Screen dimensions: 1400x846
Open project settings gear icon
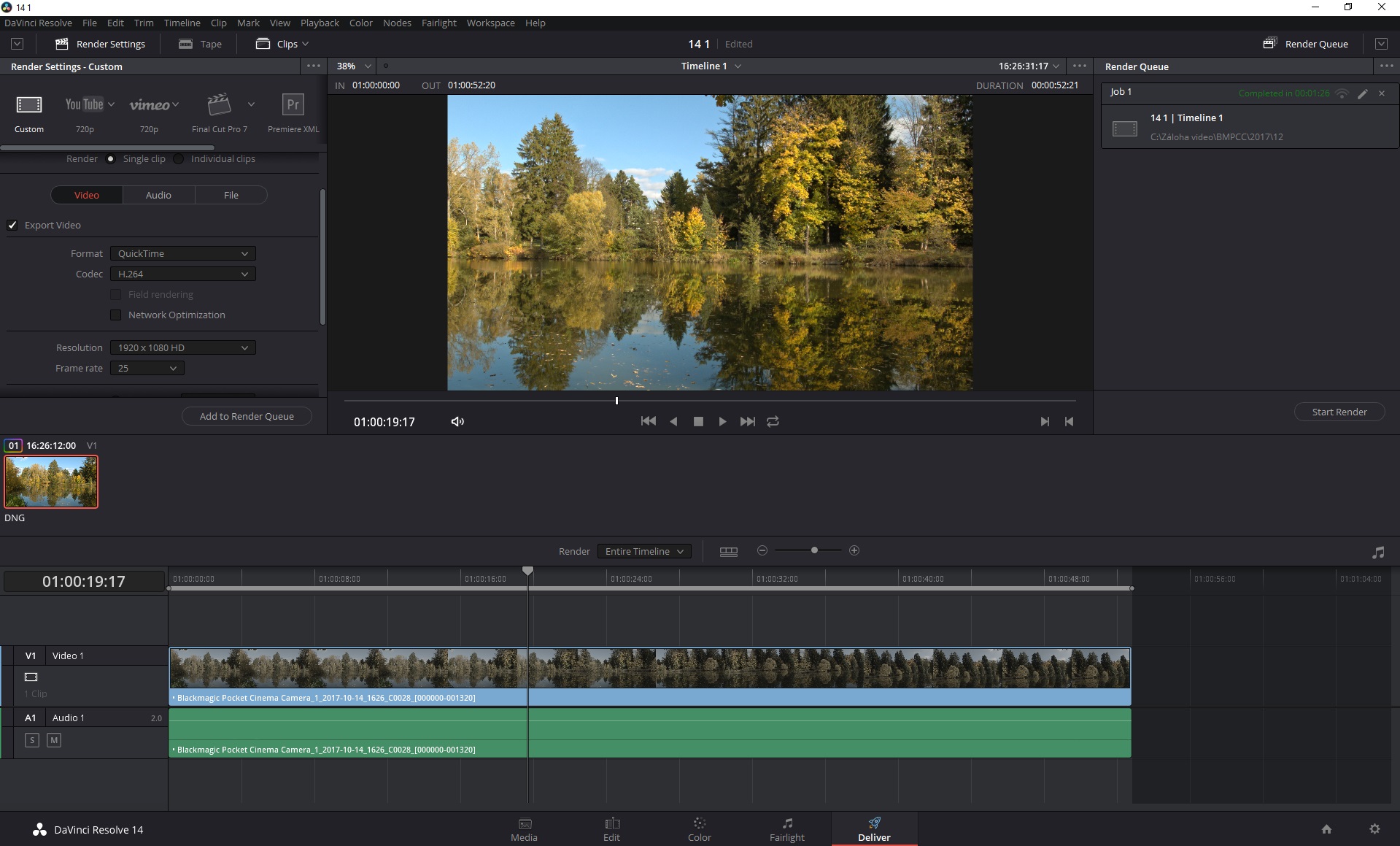(1374, 829)
